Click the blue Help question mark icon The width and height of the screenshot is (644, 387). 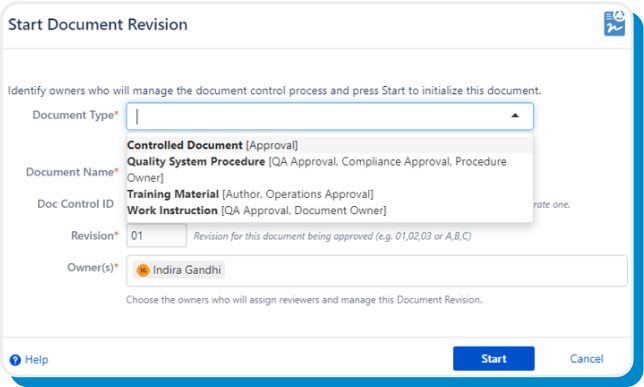[x=15, y=360]
